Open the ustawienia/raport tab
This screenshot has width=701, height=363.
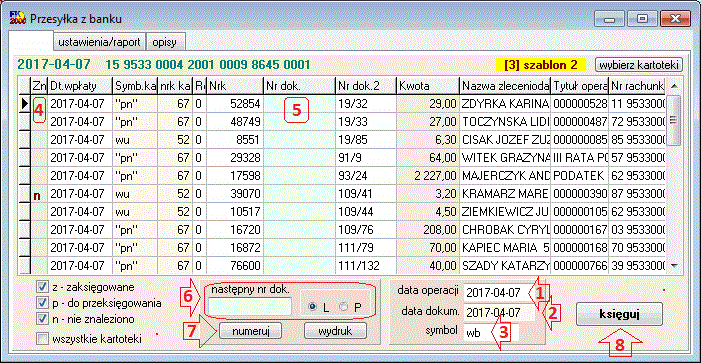pyautogui.click(x=99, y=42)
